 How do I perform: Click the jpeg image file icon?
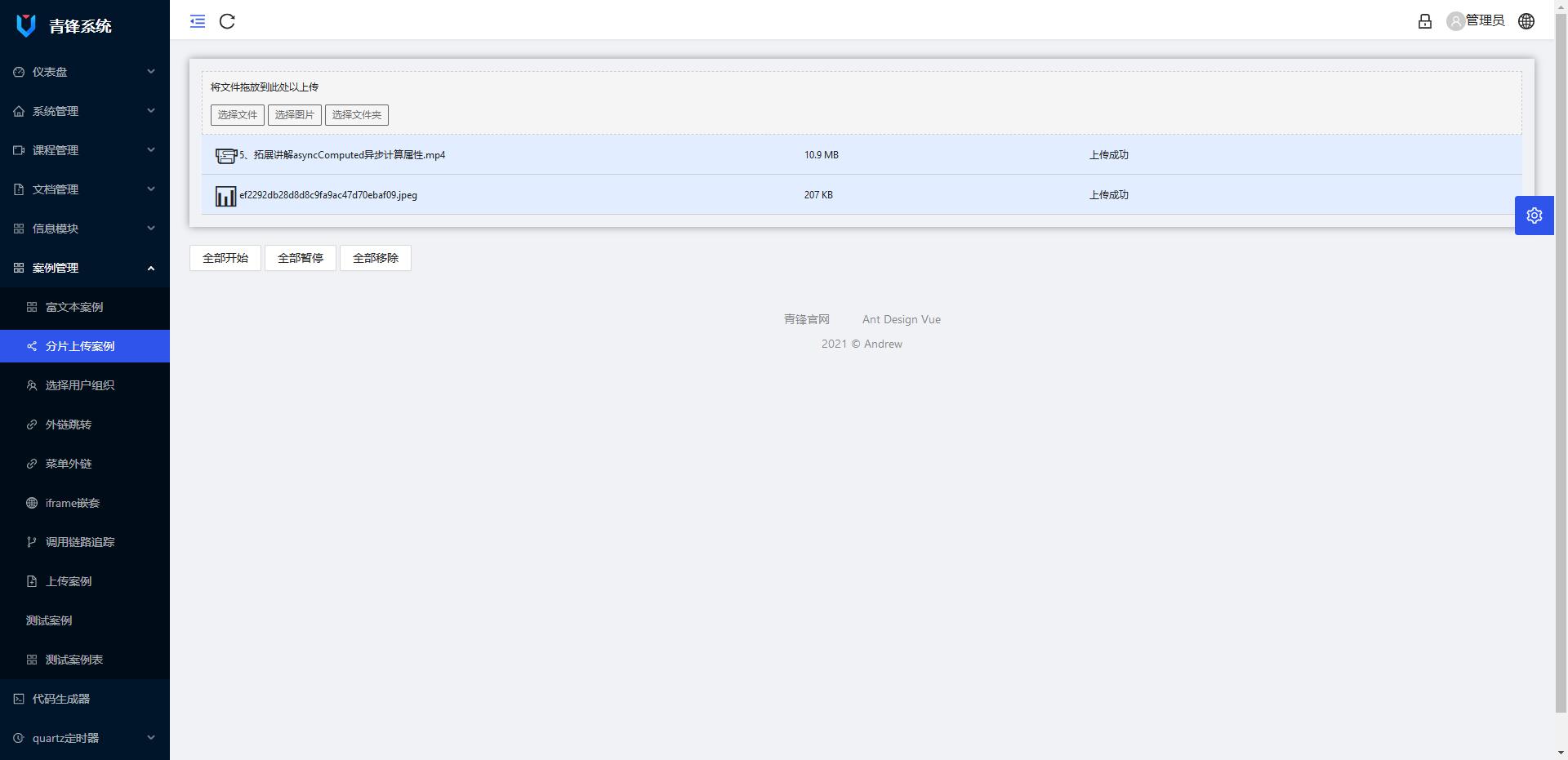click(x=225, y=196)
